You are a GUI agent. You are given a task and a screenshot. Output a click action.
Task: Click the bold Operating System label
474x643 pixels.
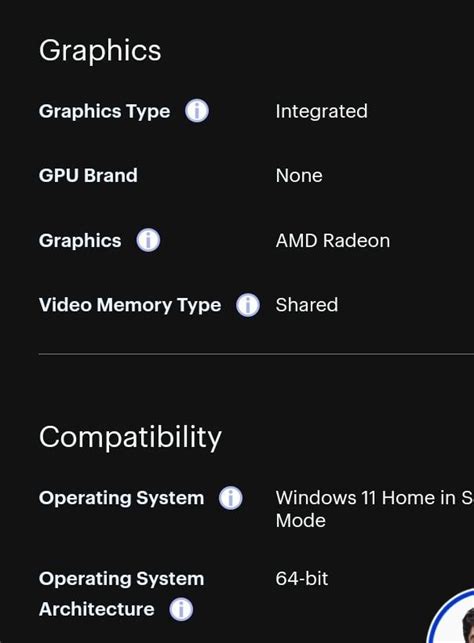coord(121,498)
